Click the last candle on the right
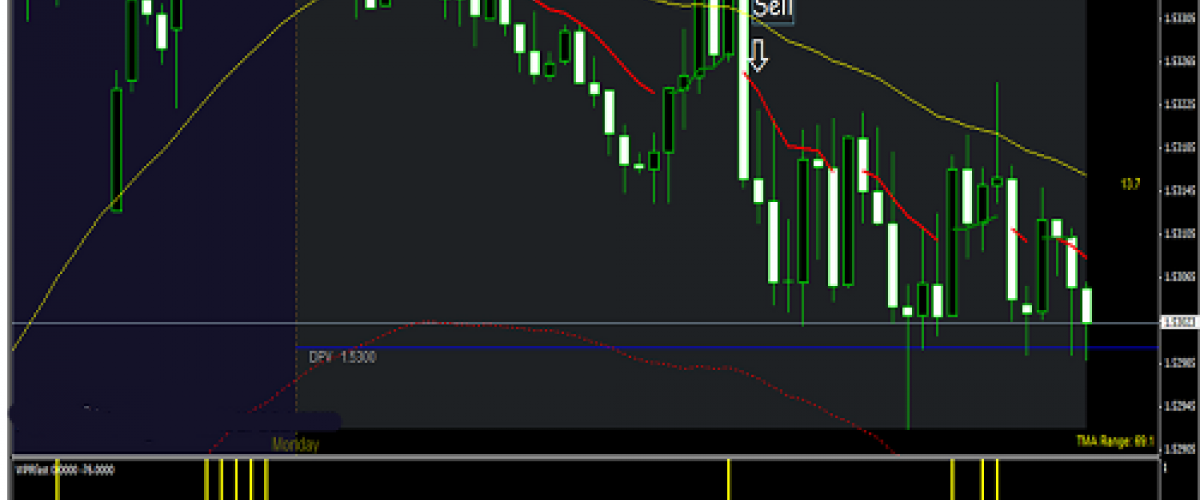This screenshot has width=1200, height=500. [x=1087, y=305]
